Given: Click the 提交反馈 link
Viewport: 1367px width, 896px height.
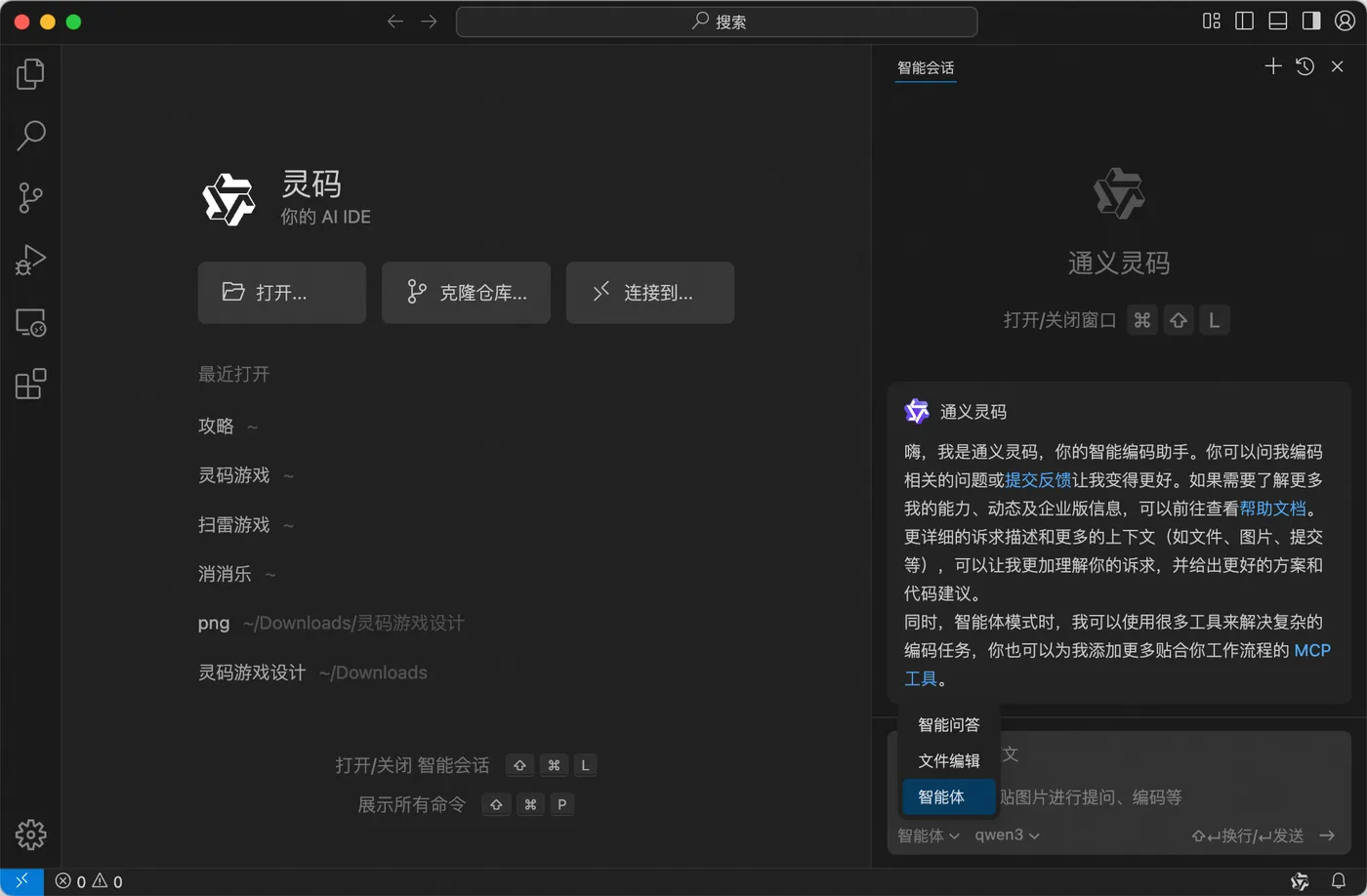Looking at the screenshot, I should [1038, 480].
